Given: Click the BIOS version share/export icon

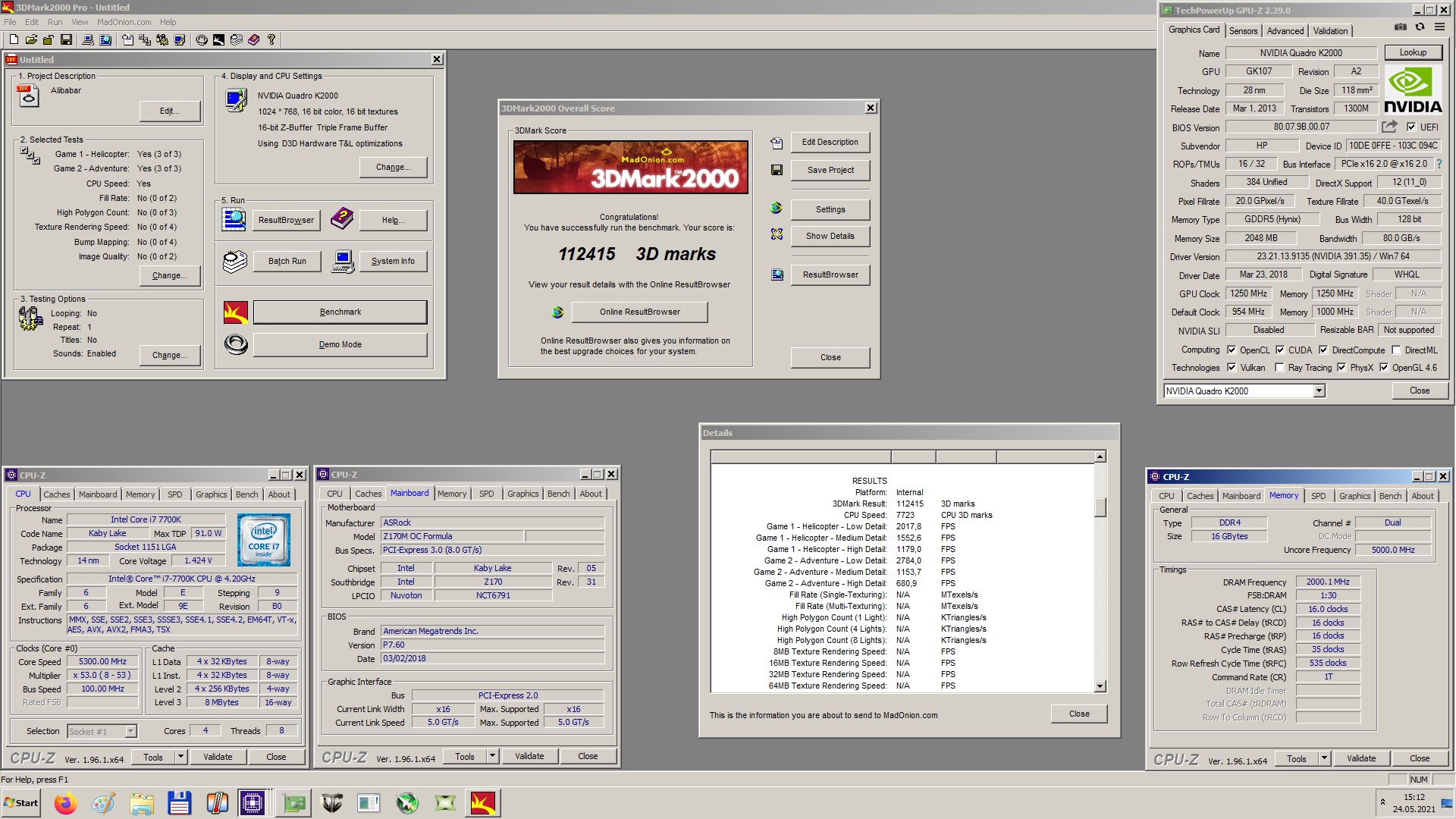Looking at the screenshot, I should 1389,127.
